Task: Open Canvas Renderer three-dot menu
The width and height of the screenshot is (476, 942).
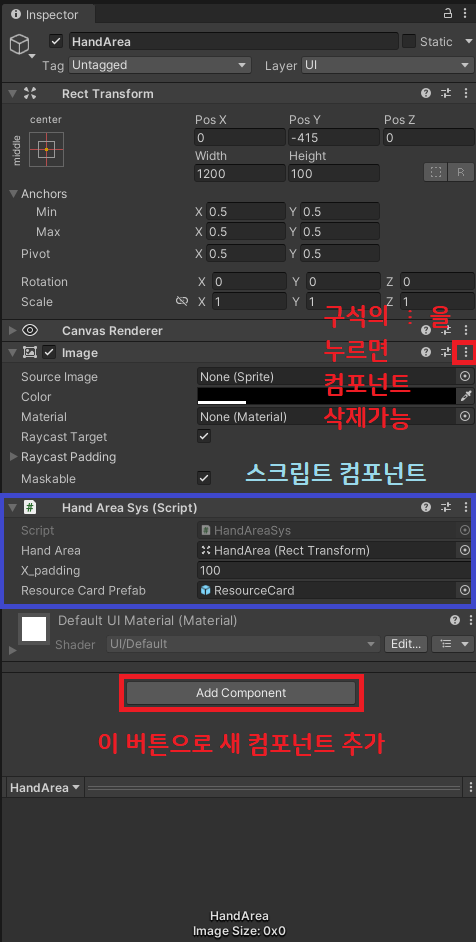Action: point(465,330)
